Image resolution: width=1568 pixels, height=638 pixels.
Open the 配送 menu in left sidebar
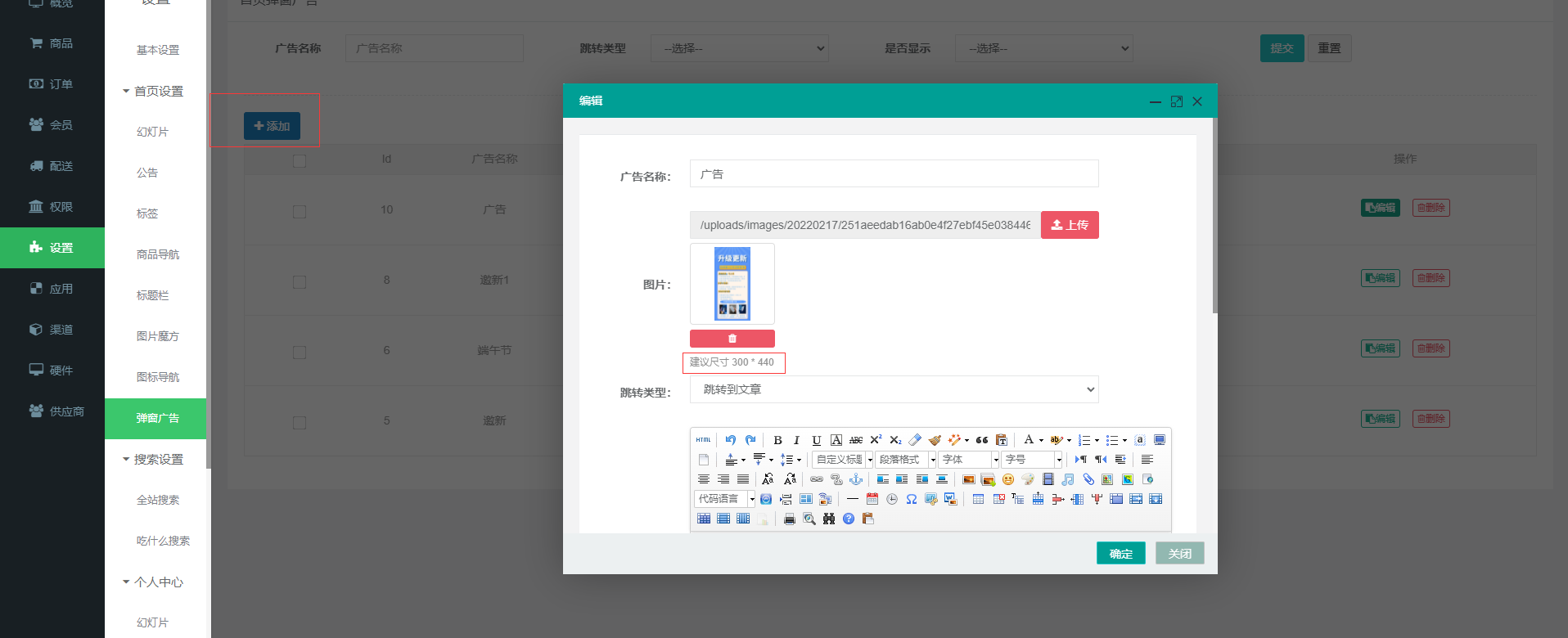pos(52,166)
